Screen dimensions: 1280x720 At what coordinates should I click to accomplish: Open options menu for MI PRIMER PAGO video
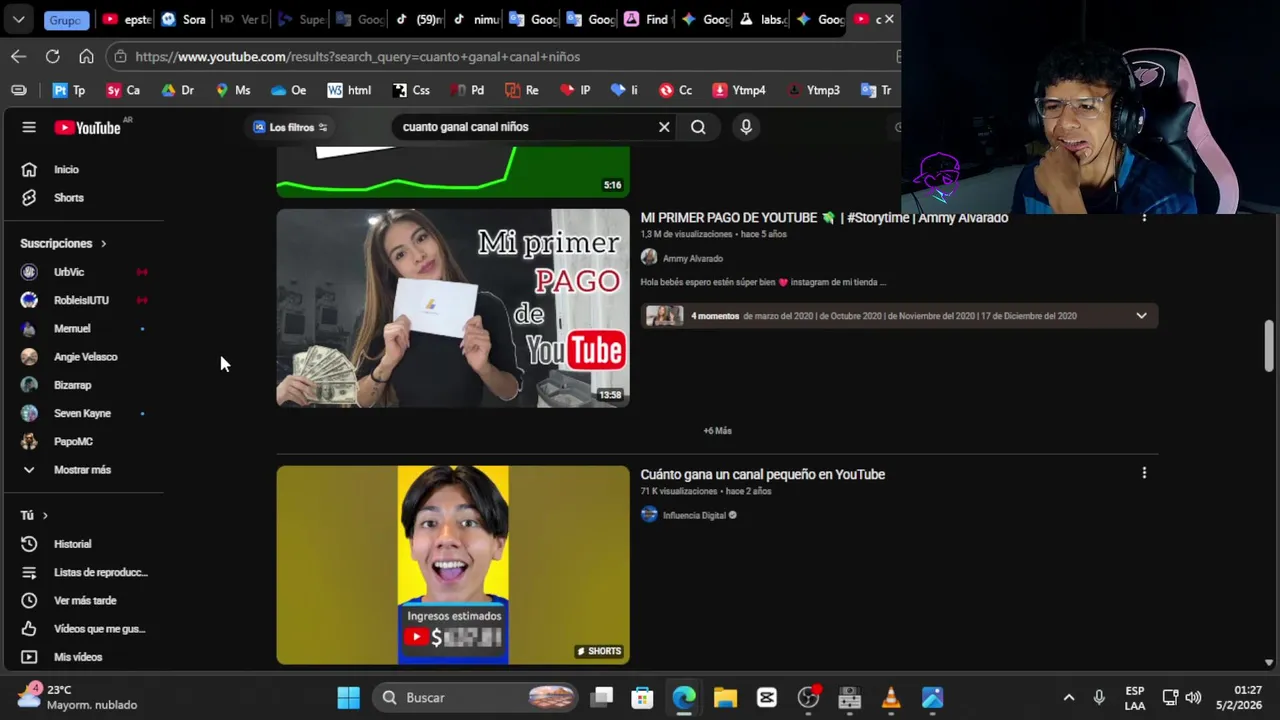coord(1144,217)
